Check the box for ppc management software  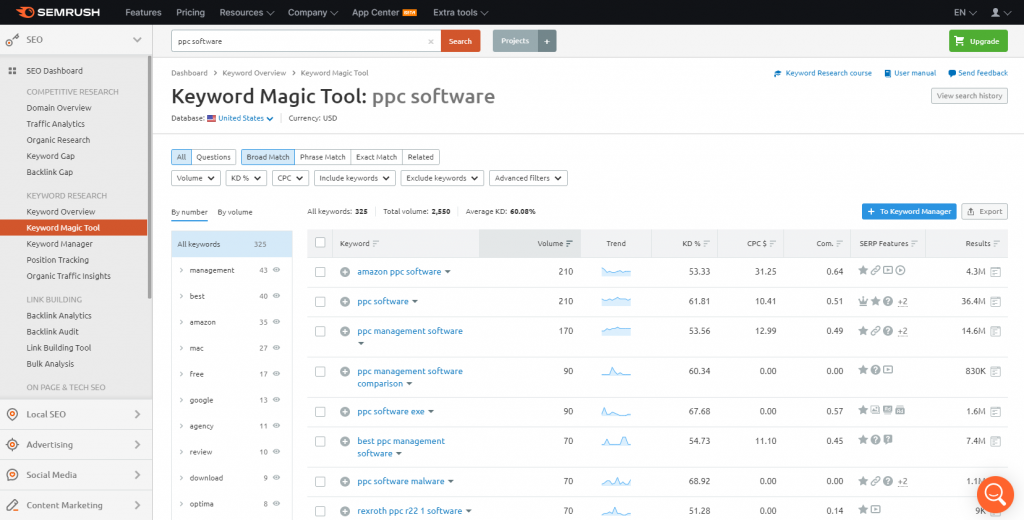click(320, 331)
